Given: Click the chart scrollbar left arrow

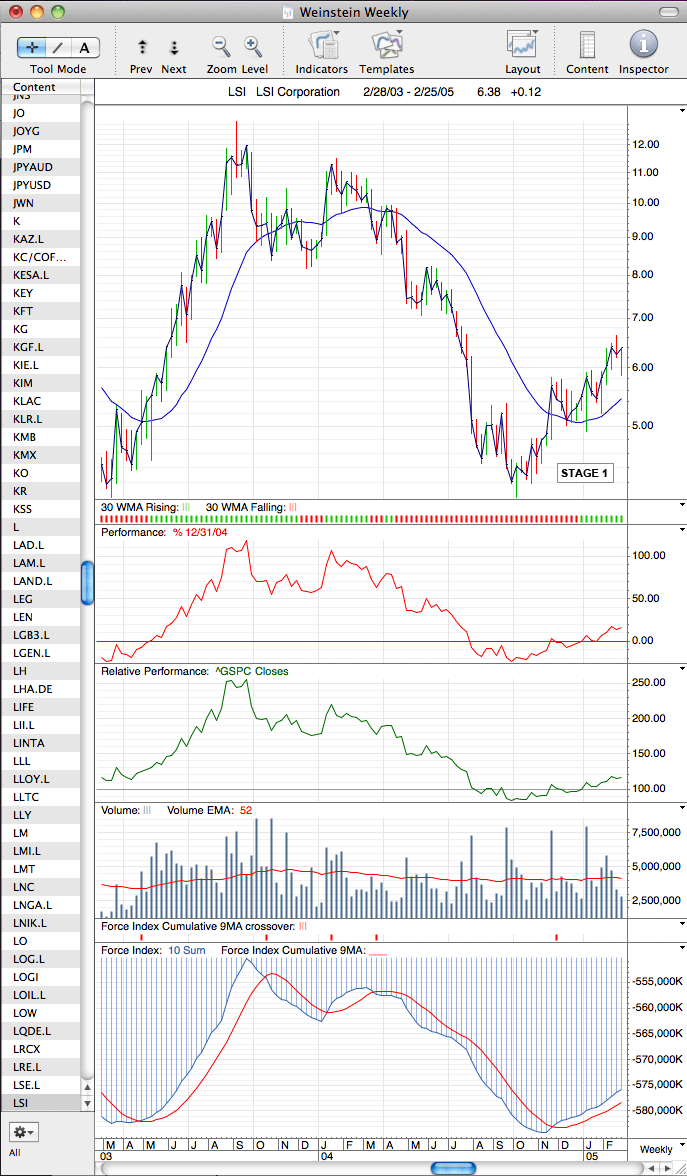Looking at the screenshot, I should [x=650, y=1168].
